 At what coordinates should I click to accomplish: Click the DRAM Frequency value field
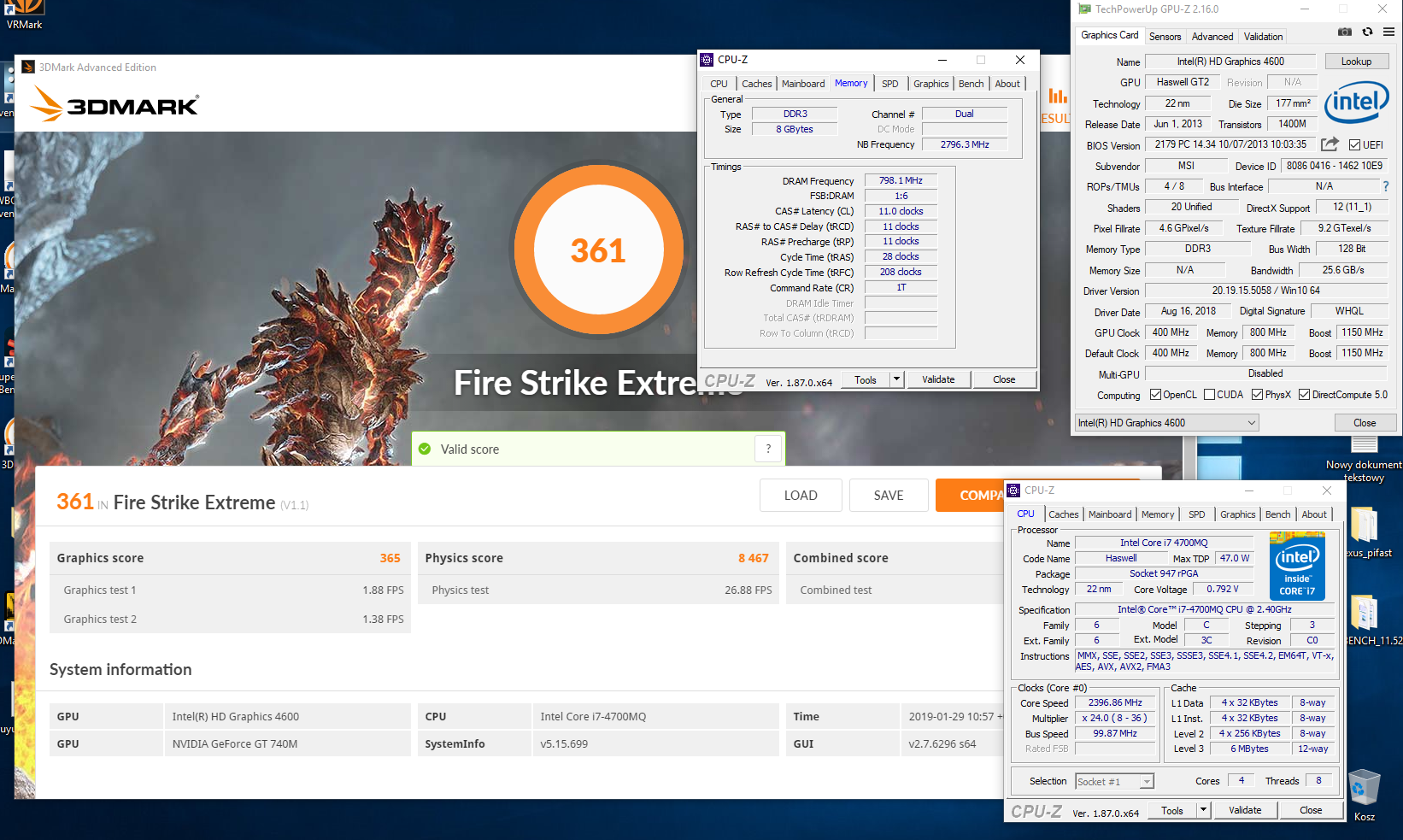901,180
